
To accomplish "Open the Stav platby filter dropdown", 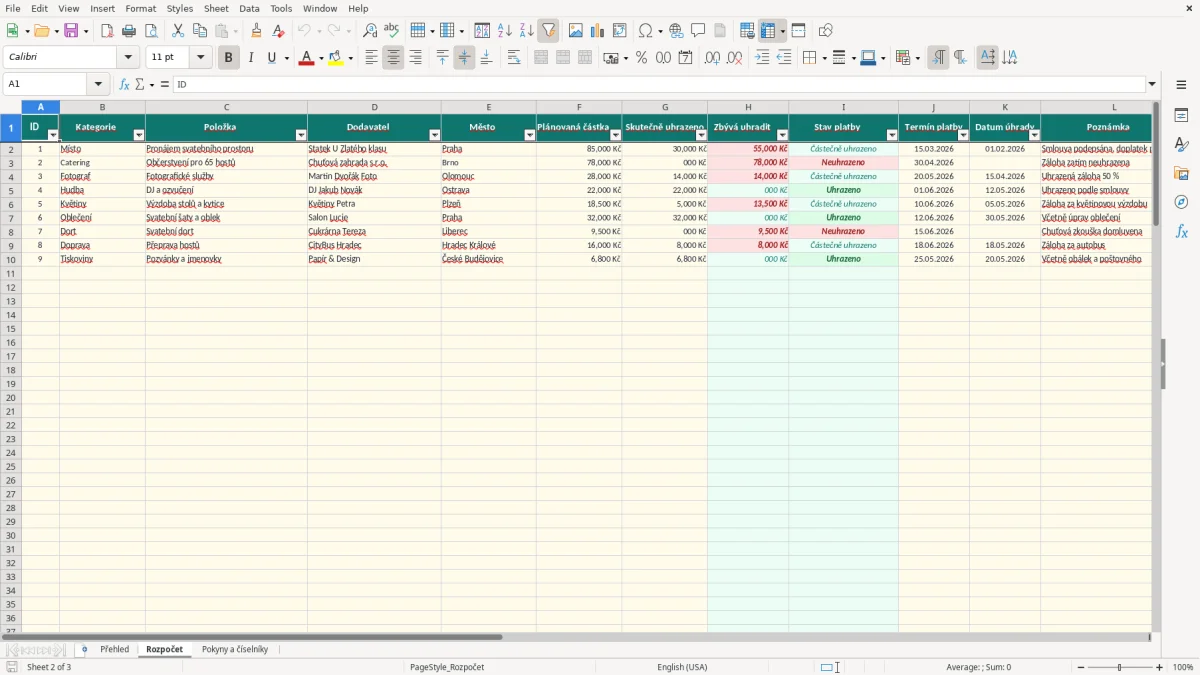I will point(892,135).
